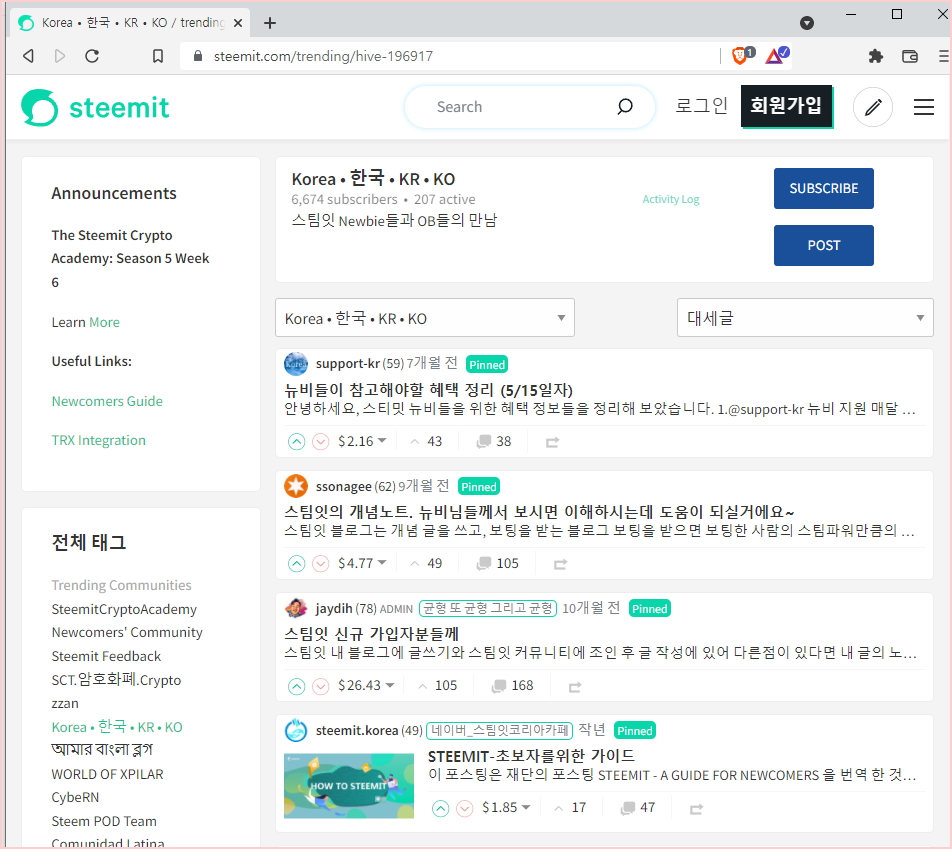Open the browser profile dropdown circle
This screenshot has height=849, width=952.
[807, 23]
